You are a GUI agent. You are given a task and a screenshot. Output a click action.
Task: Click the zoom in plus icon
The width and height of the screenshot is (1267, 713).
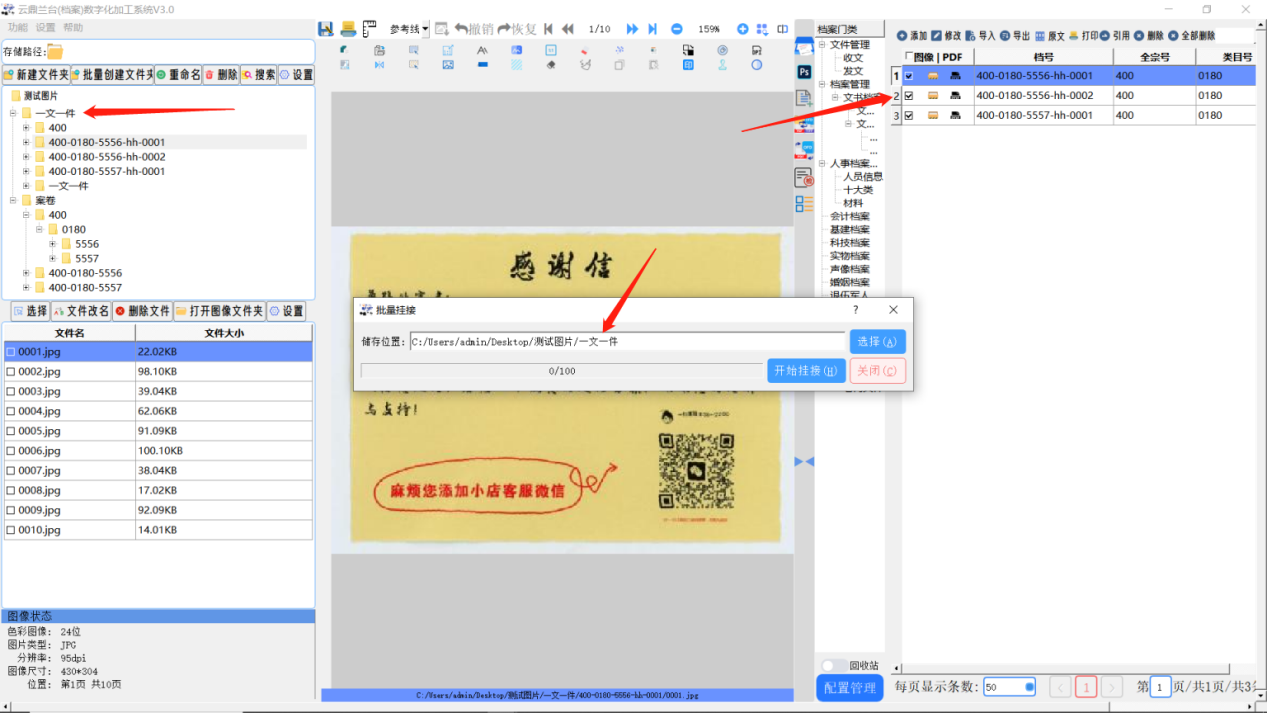(742, 29)
